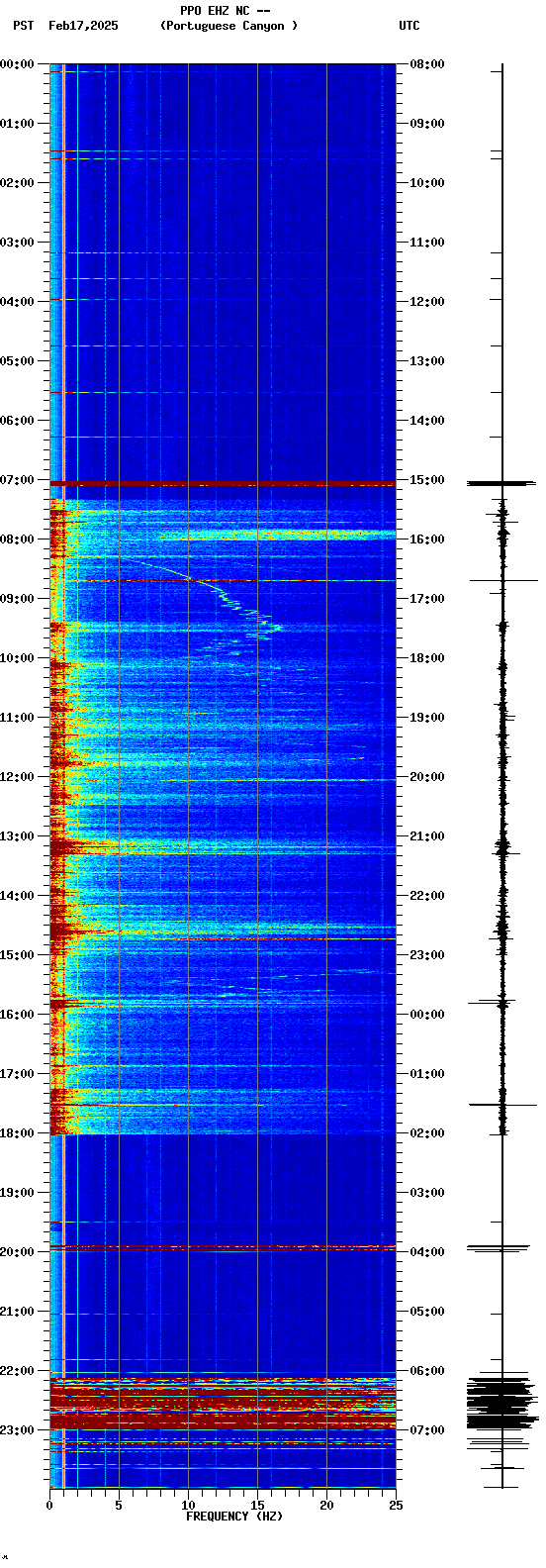Click the large red event band near 22:30 PST
This screenshot has height=1568, width=546.
click(223, 1403)
